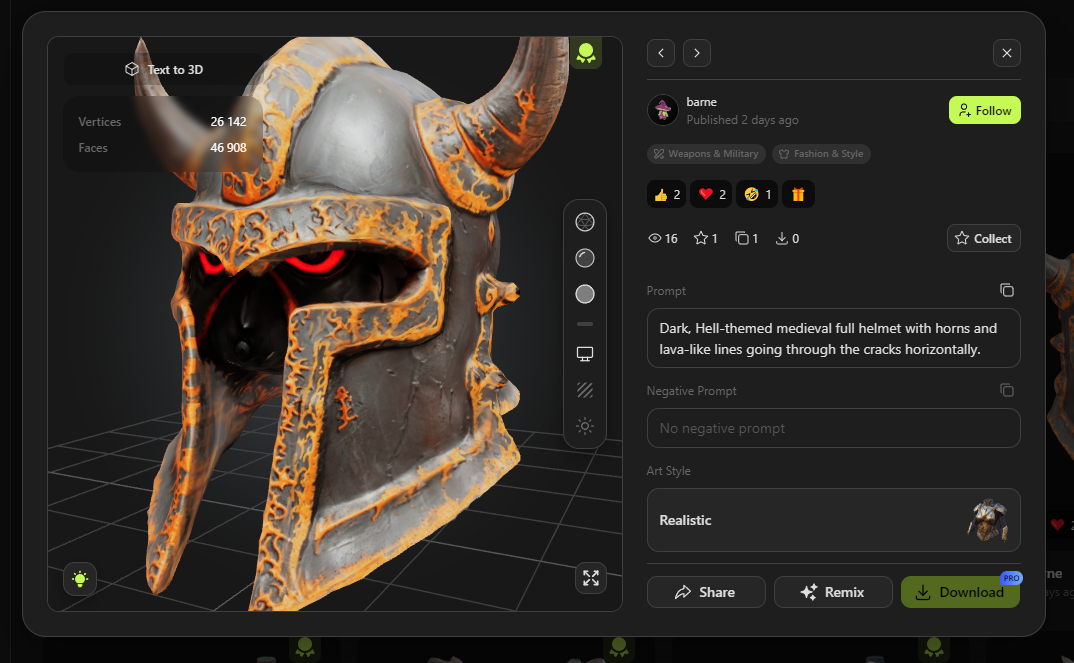
Task: Copy the negative prompt text
Action: click(x=1007, y=390)
